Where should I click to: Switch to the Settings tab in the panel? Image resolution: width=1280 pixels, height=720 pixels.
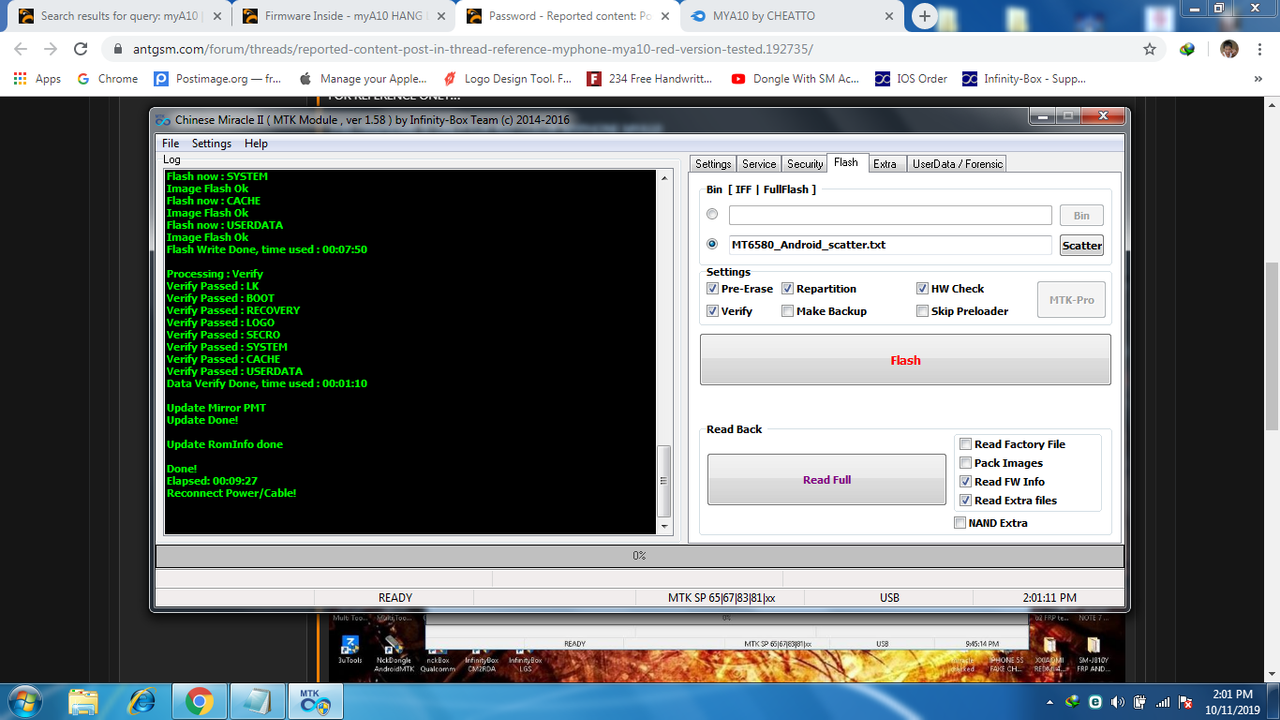pyautogui.click(x=713, y=164)
